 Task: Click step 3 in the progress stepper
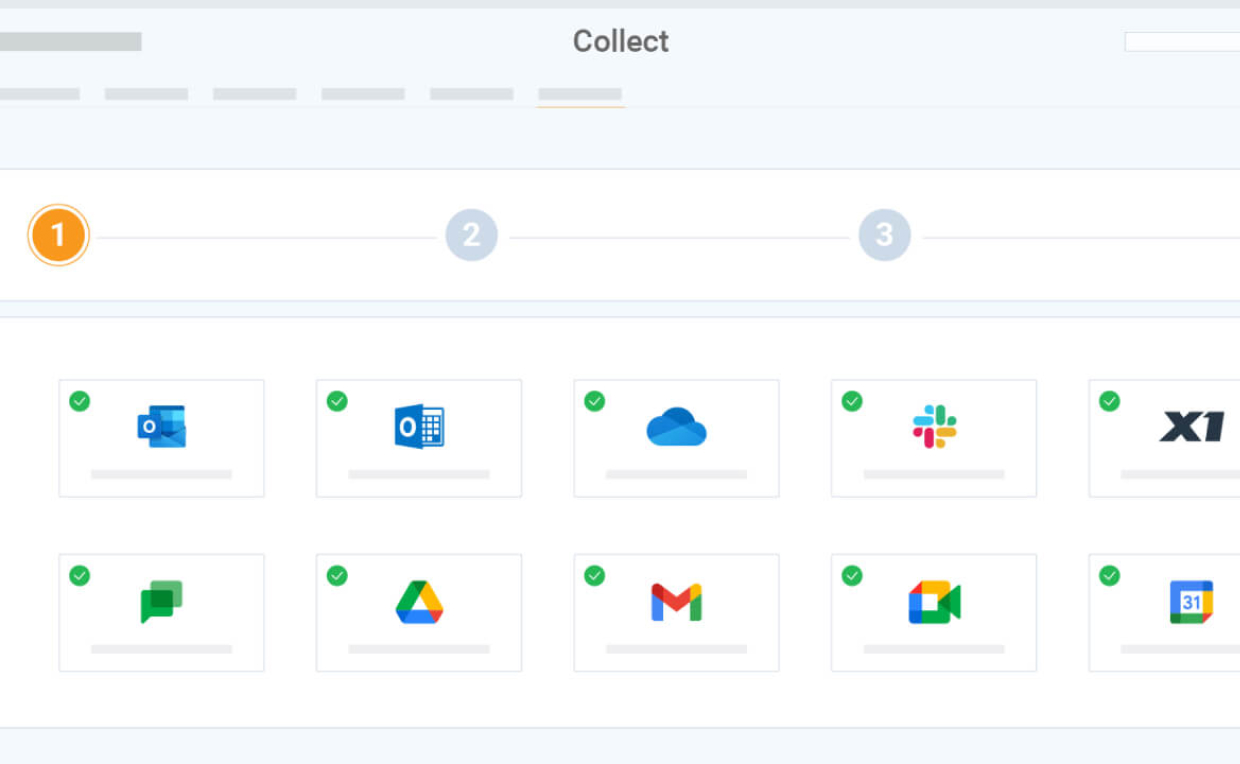click(884, 235)
